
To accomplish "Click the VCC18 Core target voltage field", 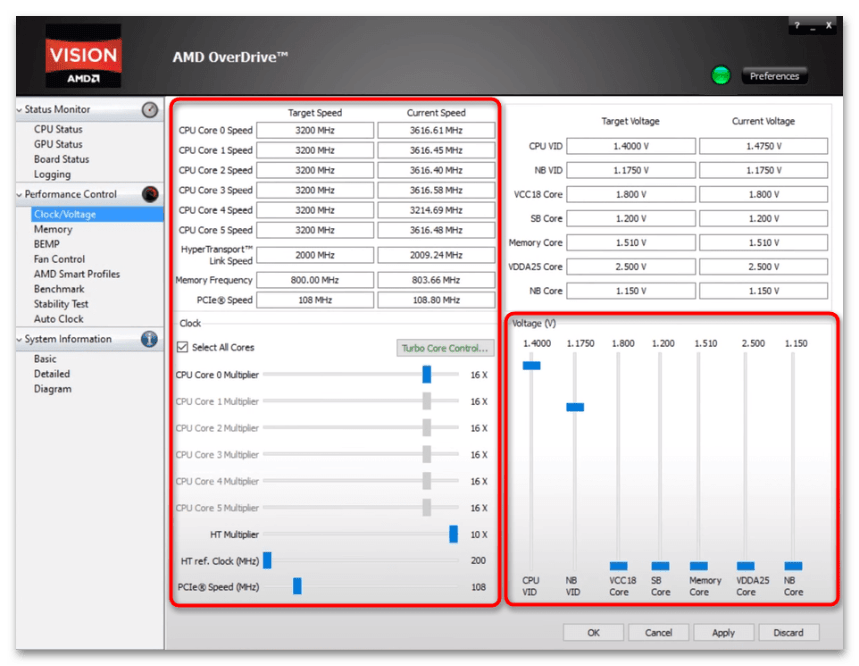I will 631,194.
